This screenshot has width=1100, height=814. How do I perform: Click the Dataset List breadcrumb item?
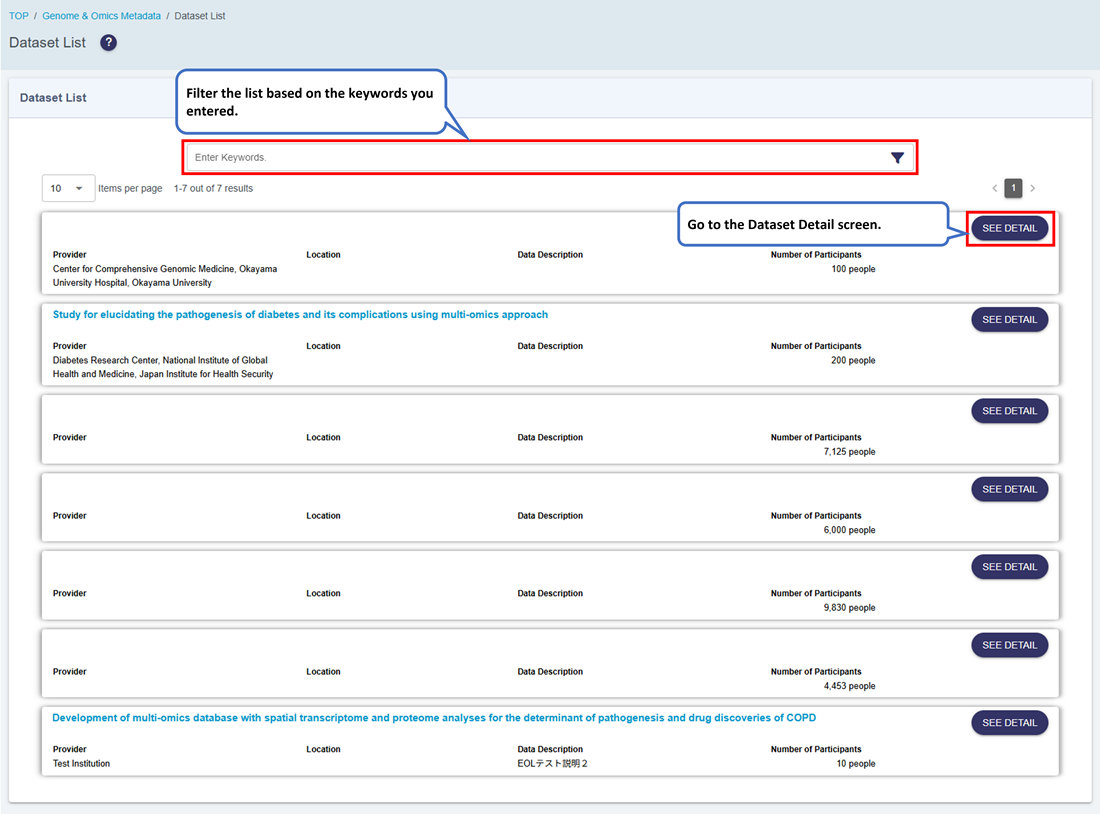tap(200, 16)
